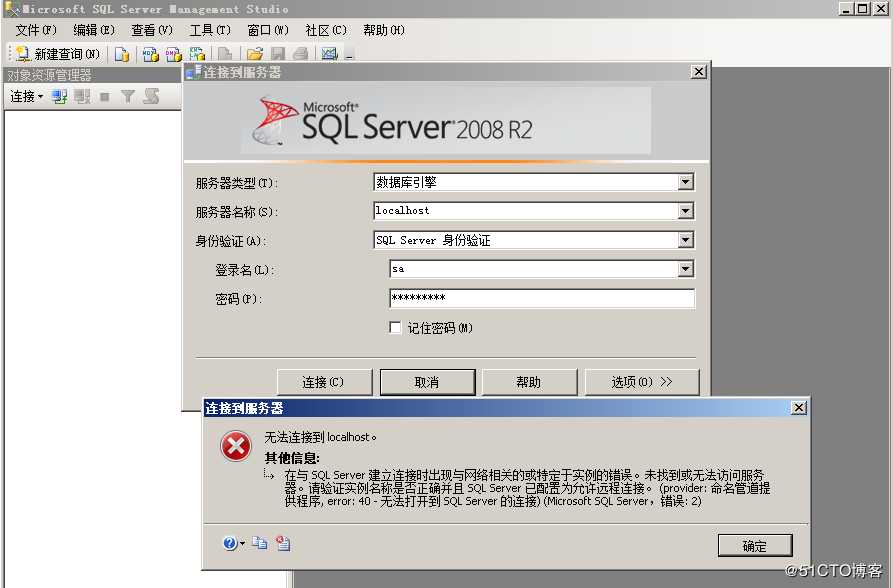Copy error message text via the copy icon

(260, 544)
